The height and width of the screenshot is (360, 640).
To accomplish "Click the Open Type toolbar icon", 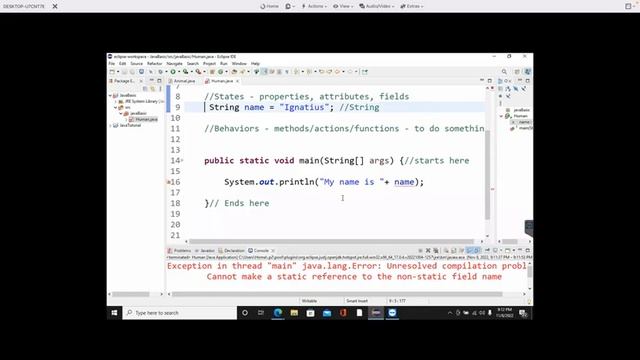I will pos(234,72).
